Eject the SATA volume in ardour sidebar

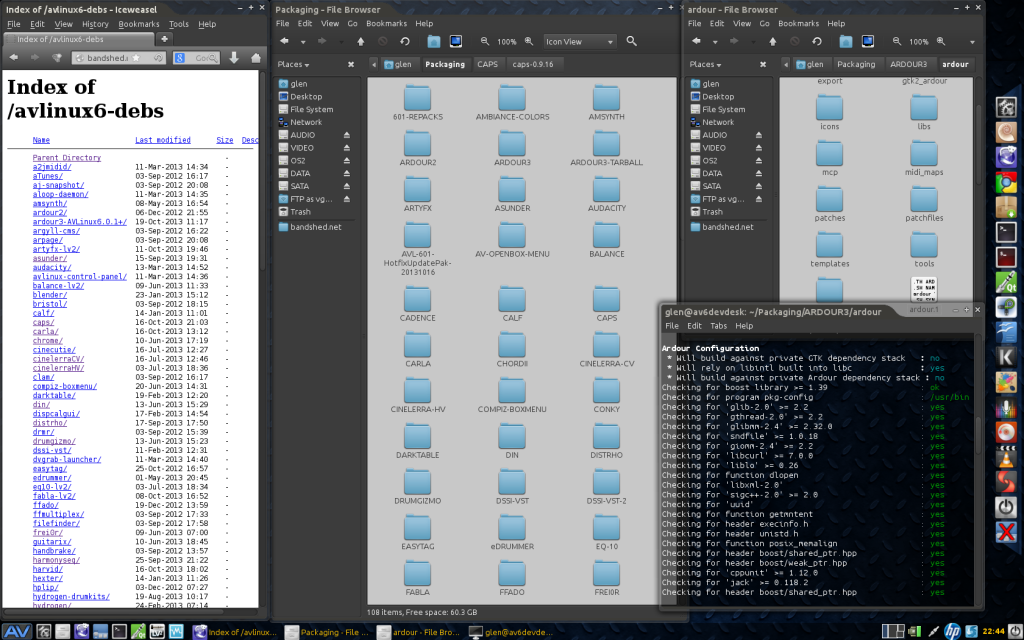[x=759, y=186]
